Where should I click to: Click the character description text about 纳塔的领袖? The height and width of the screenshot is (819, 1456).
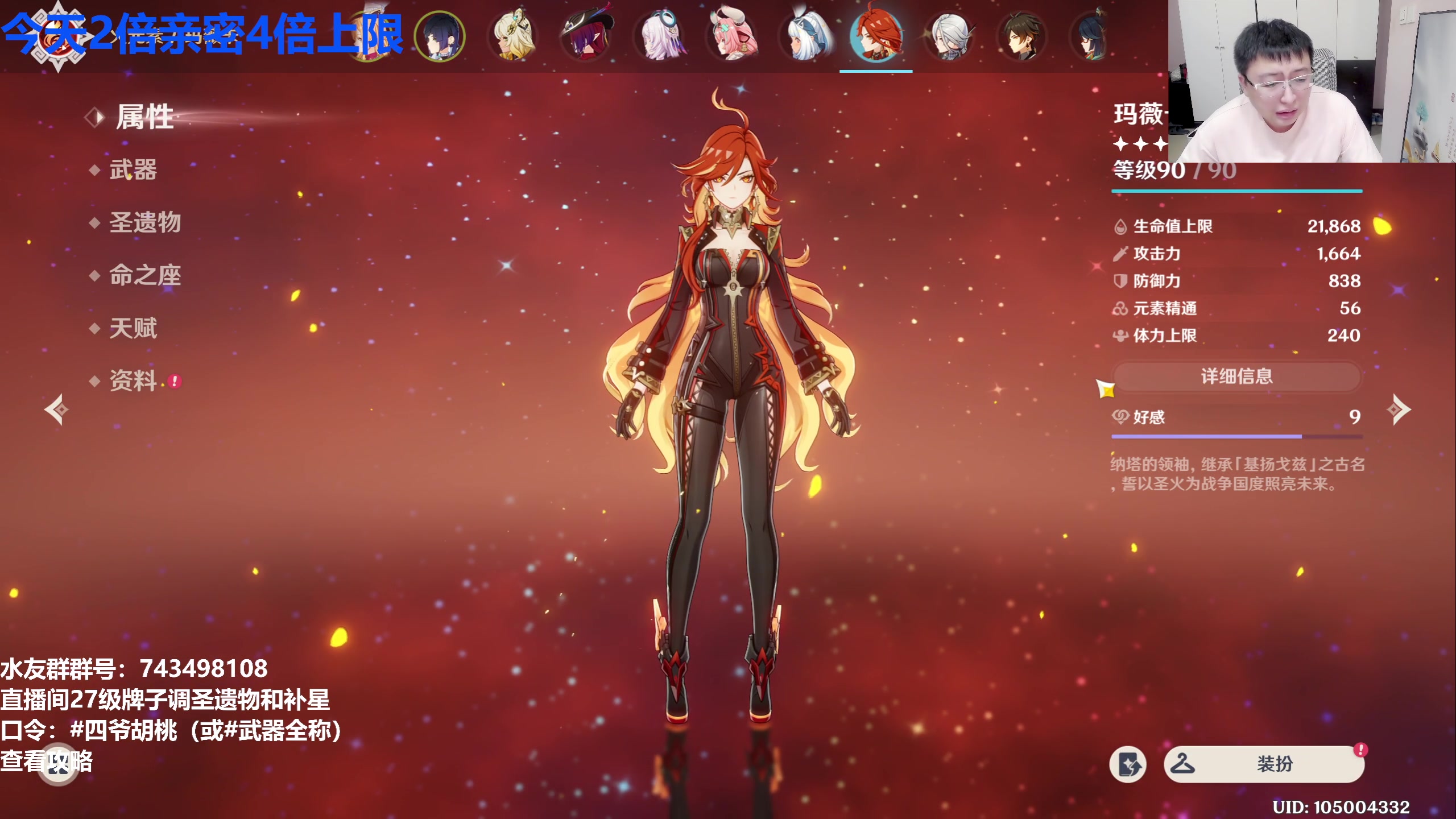pos(1238,474)
